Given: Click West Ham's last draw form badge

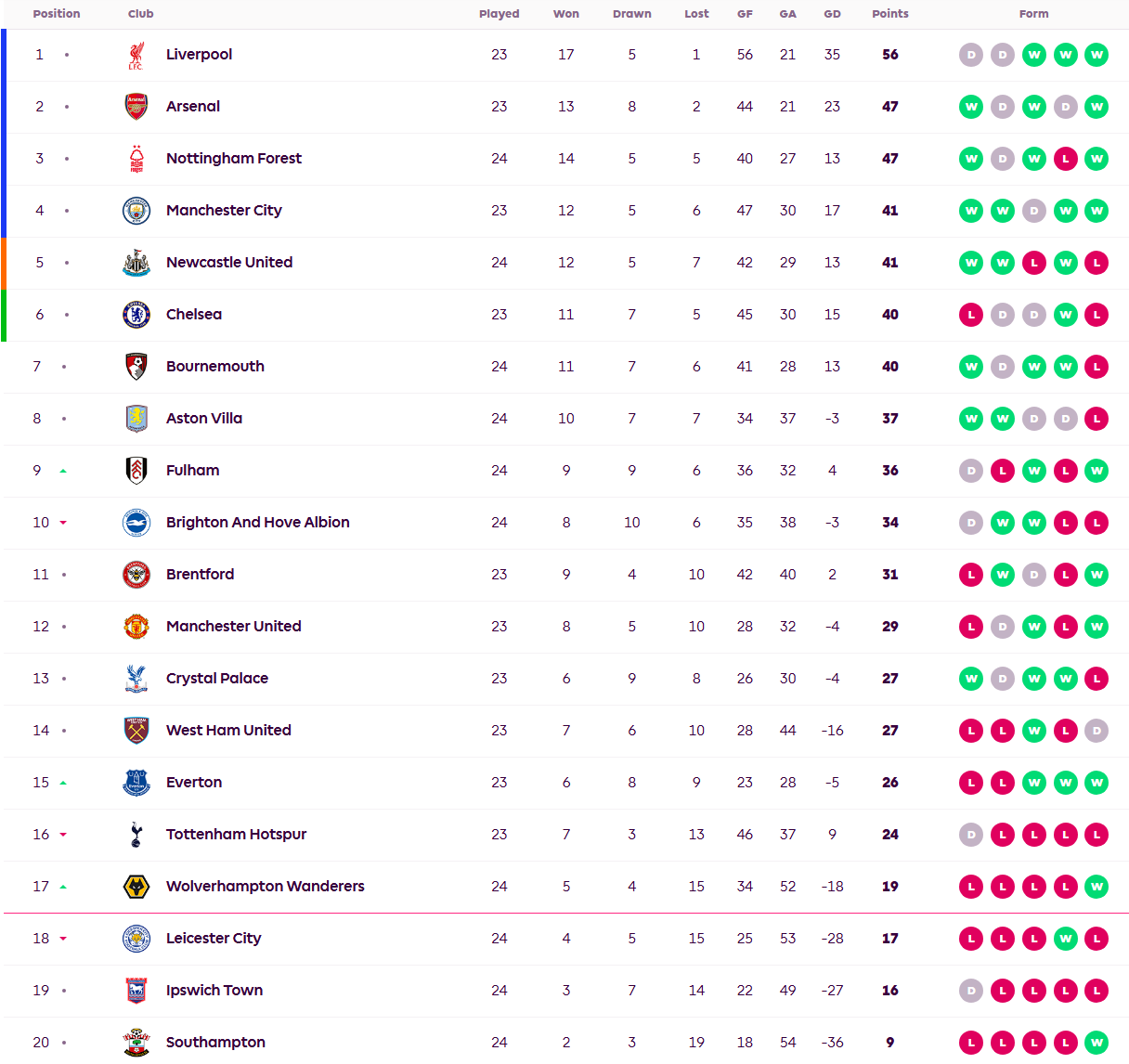Looking at the screenshot, I should click(1097, 731).
